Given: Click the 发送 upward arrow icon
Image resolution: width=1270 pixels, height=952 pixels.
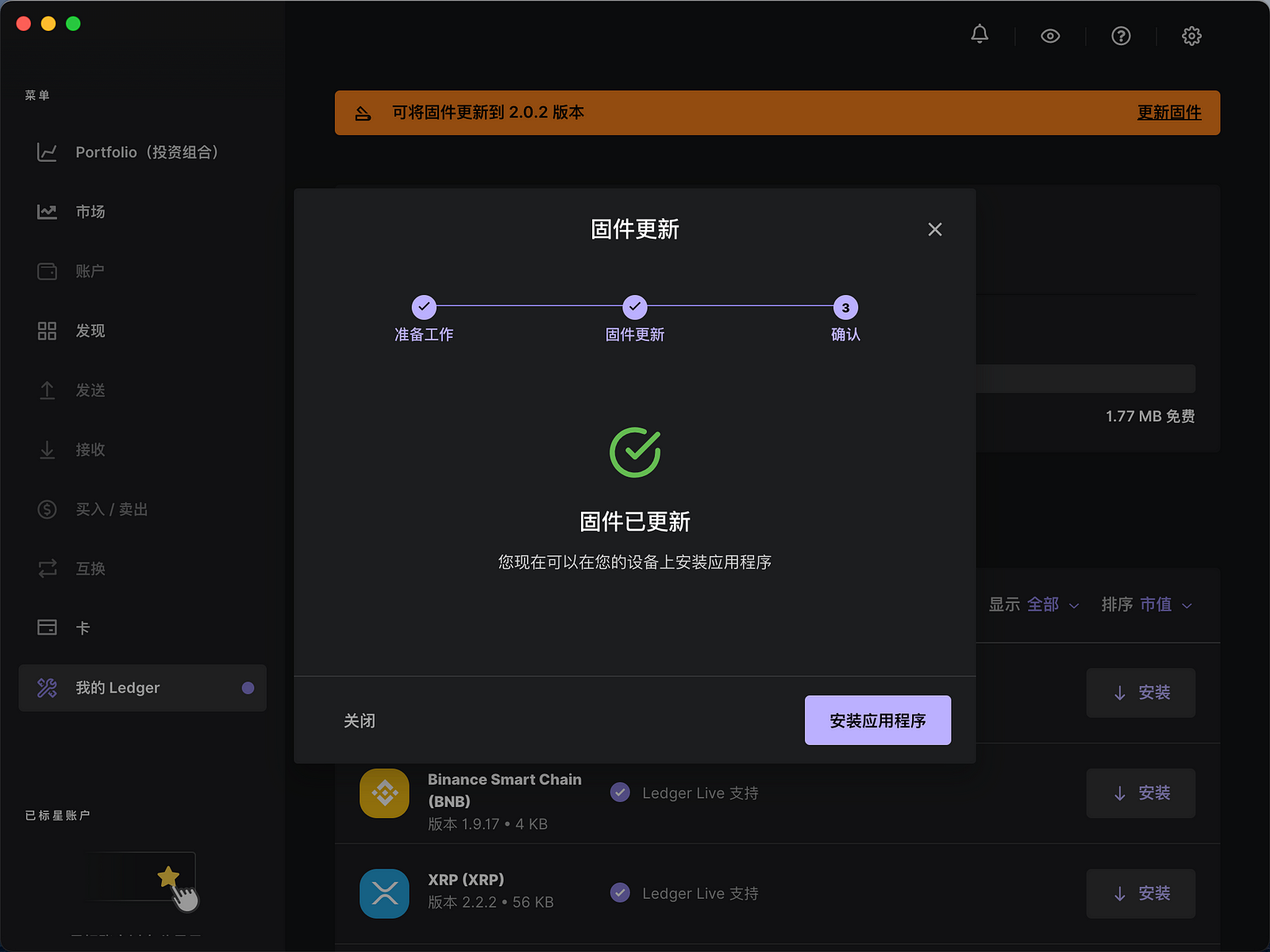Looking at the screenshot, I should [x=47, y=390].
